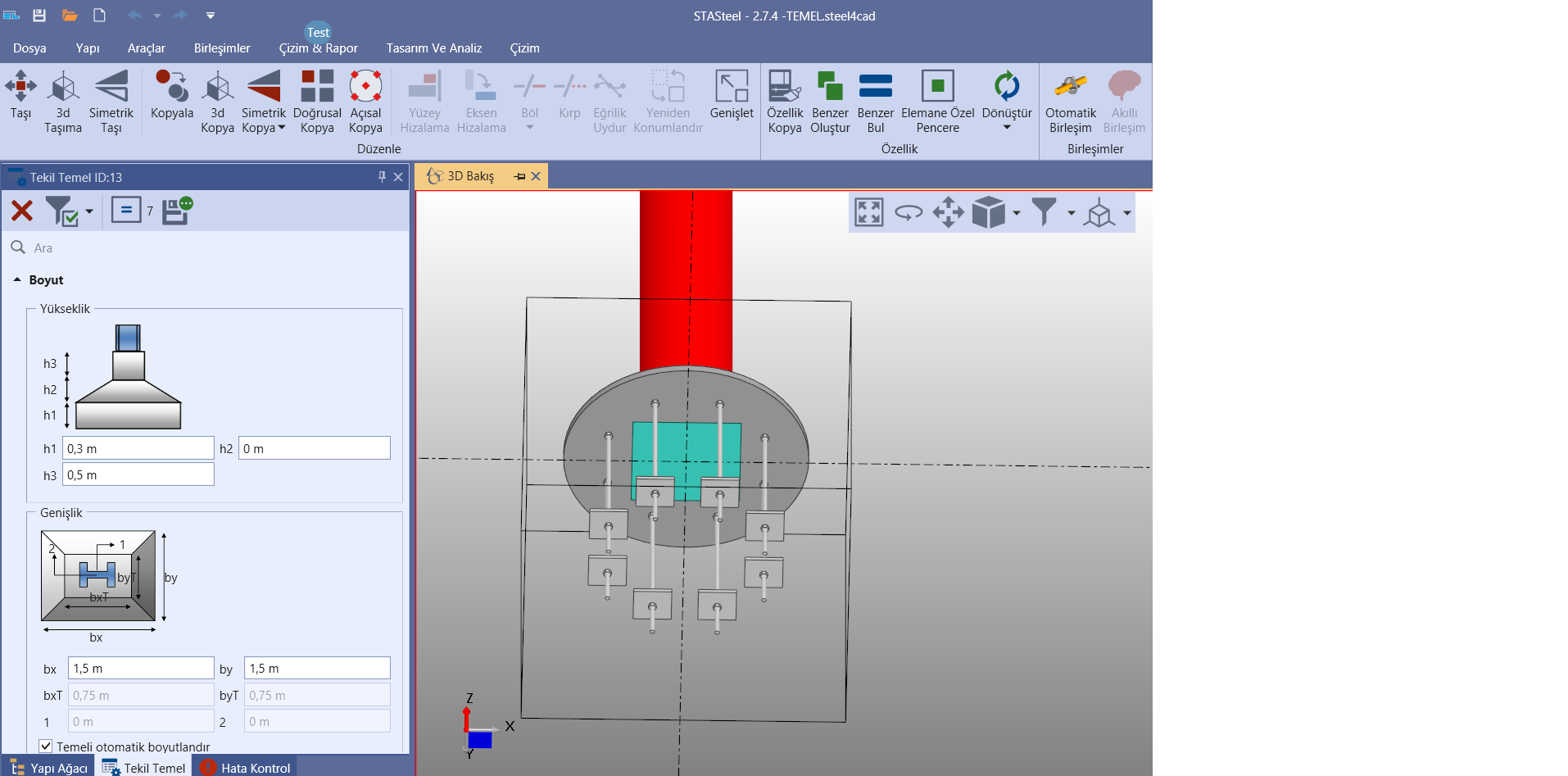The height and width of the screenshot is (776, 1568).
Task: Open the Dönüştür dropdown
Action: click(x=1007, y=127)
